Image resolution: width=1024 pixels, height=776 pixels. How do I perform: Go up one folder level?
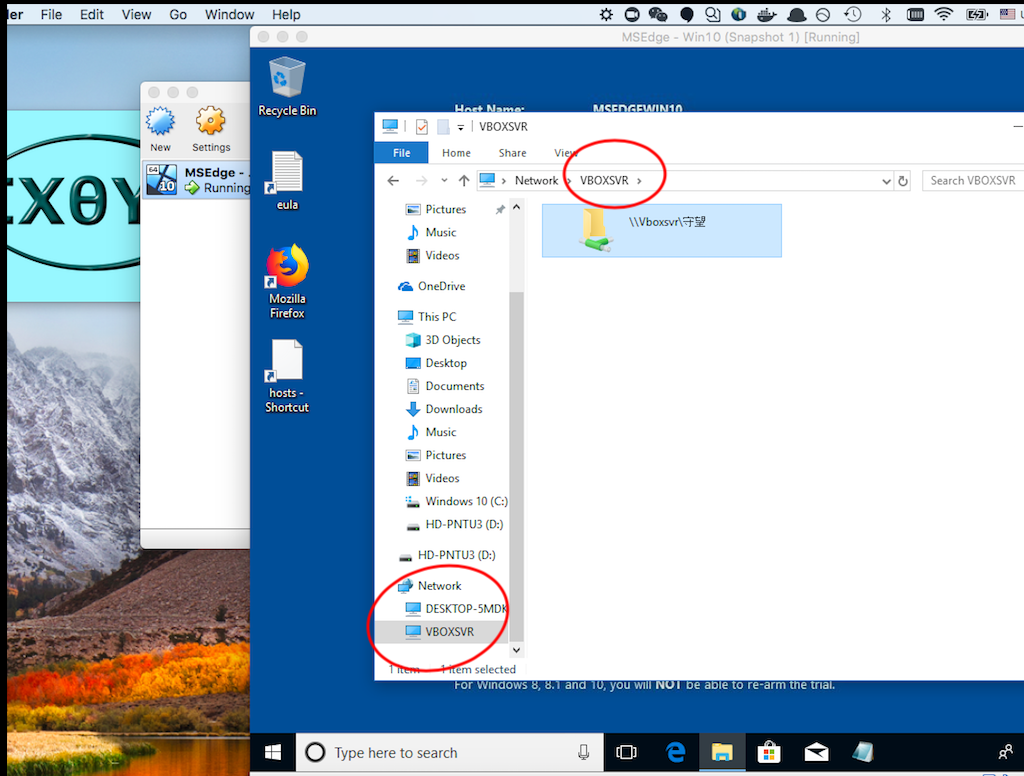tap(464, 181)
